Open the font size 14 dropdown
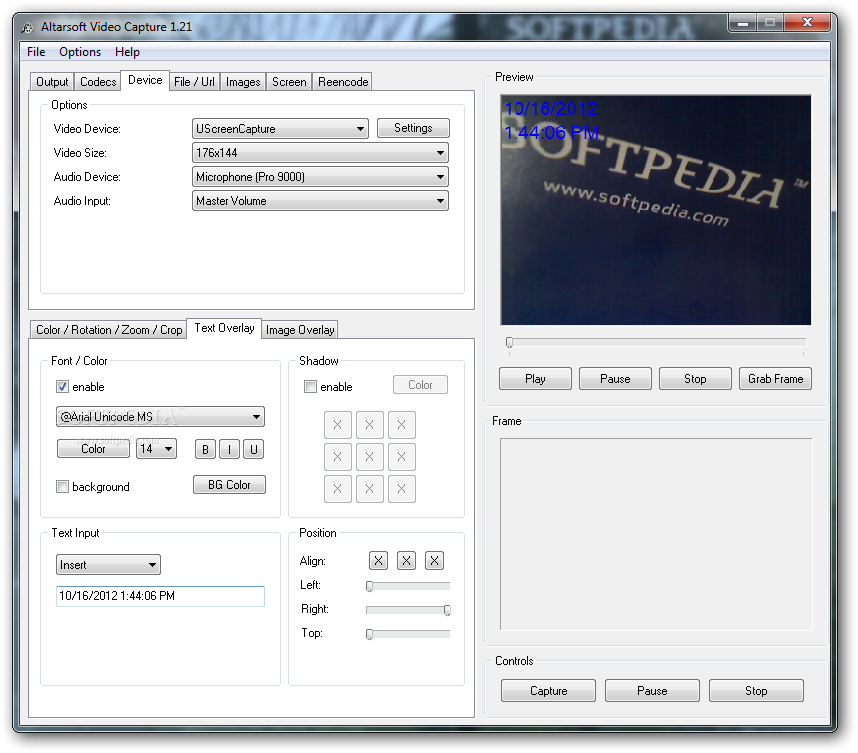Screen dimensions: 858x753 tap(156, 449)
